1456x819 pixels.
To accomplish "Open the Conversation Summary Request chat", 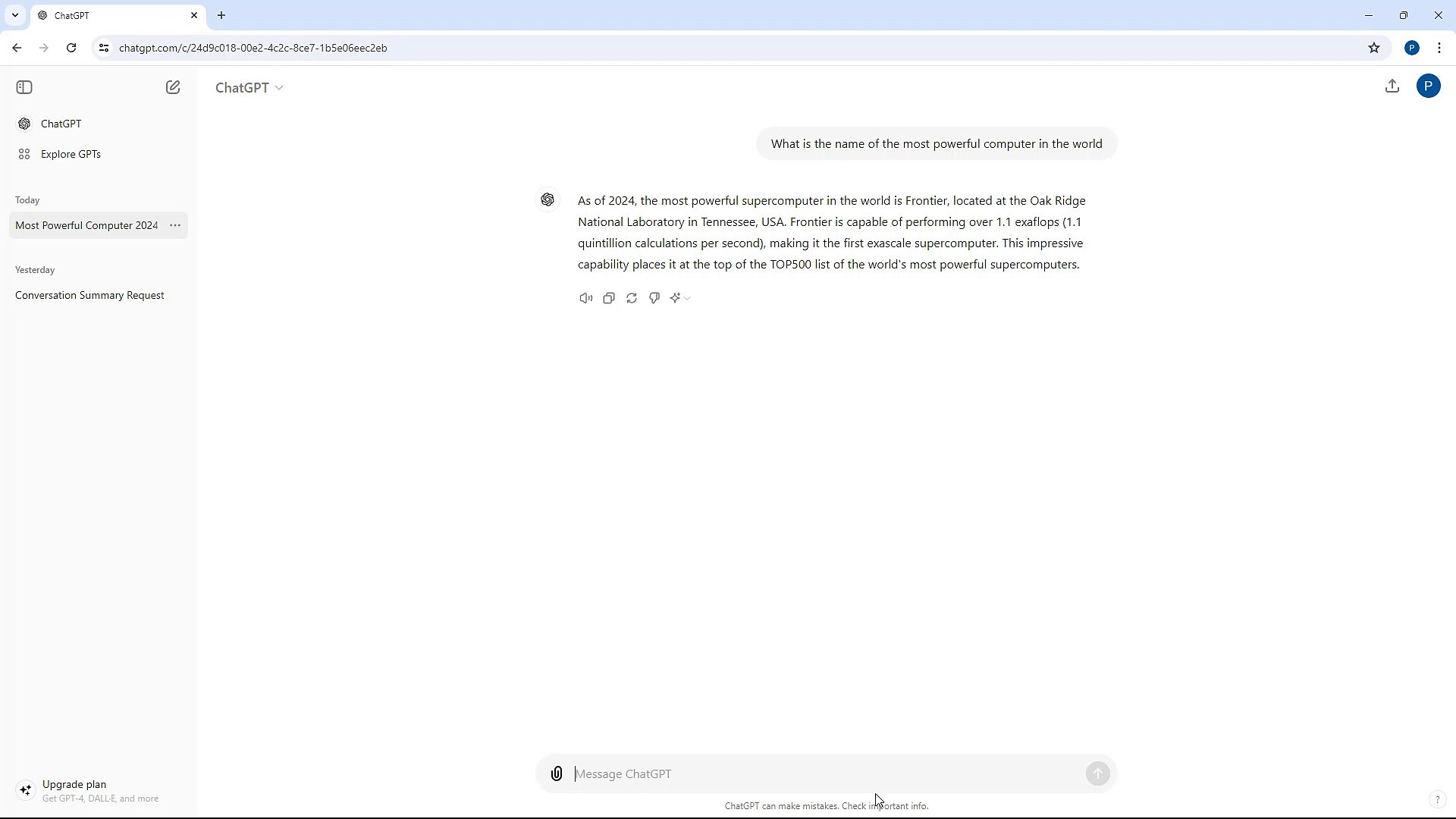I will point(89,294).
